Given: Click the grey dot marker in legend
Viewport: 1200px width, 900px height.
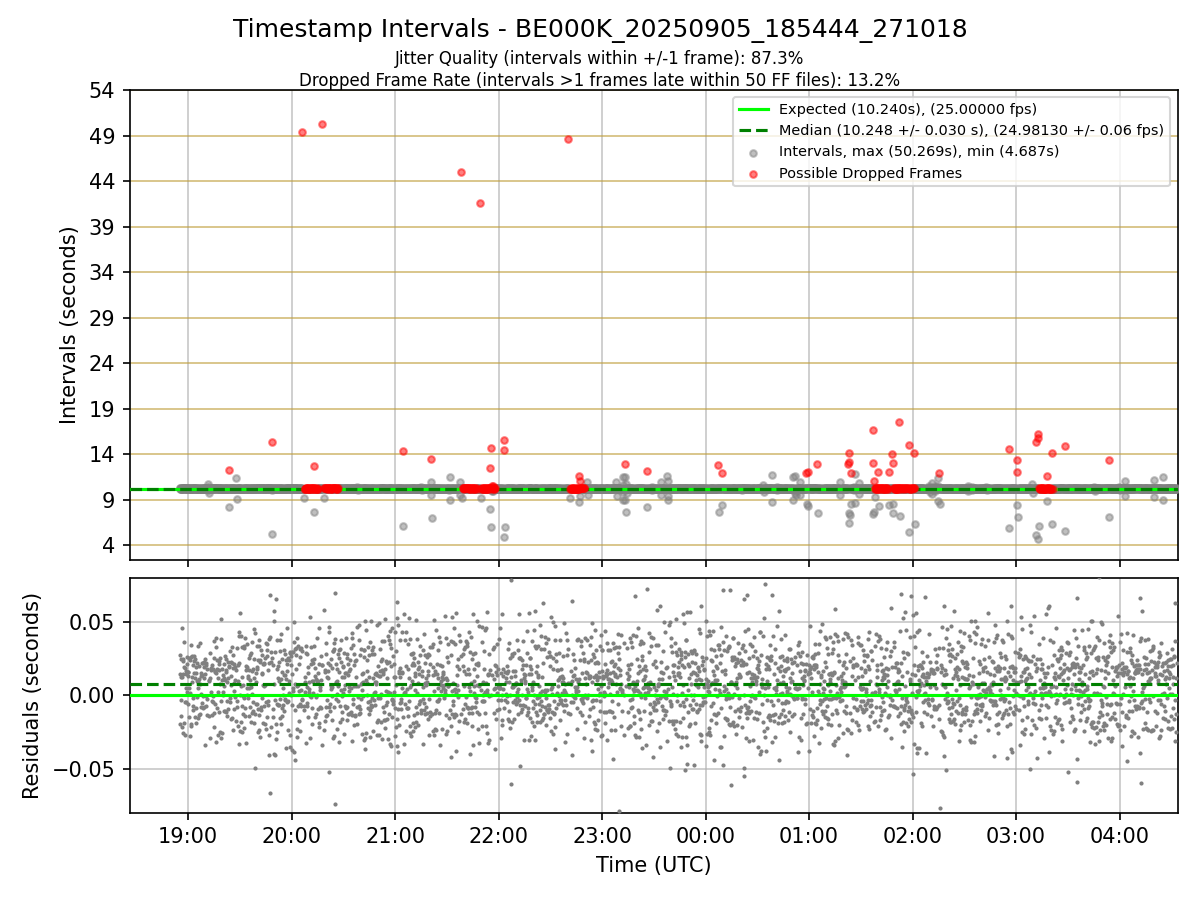Looking at the screenshot, I should click(753, 152).
